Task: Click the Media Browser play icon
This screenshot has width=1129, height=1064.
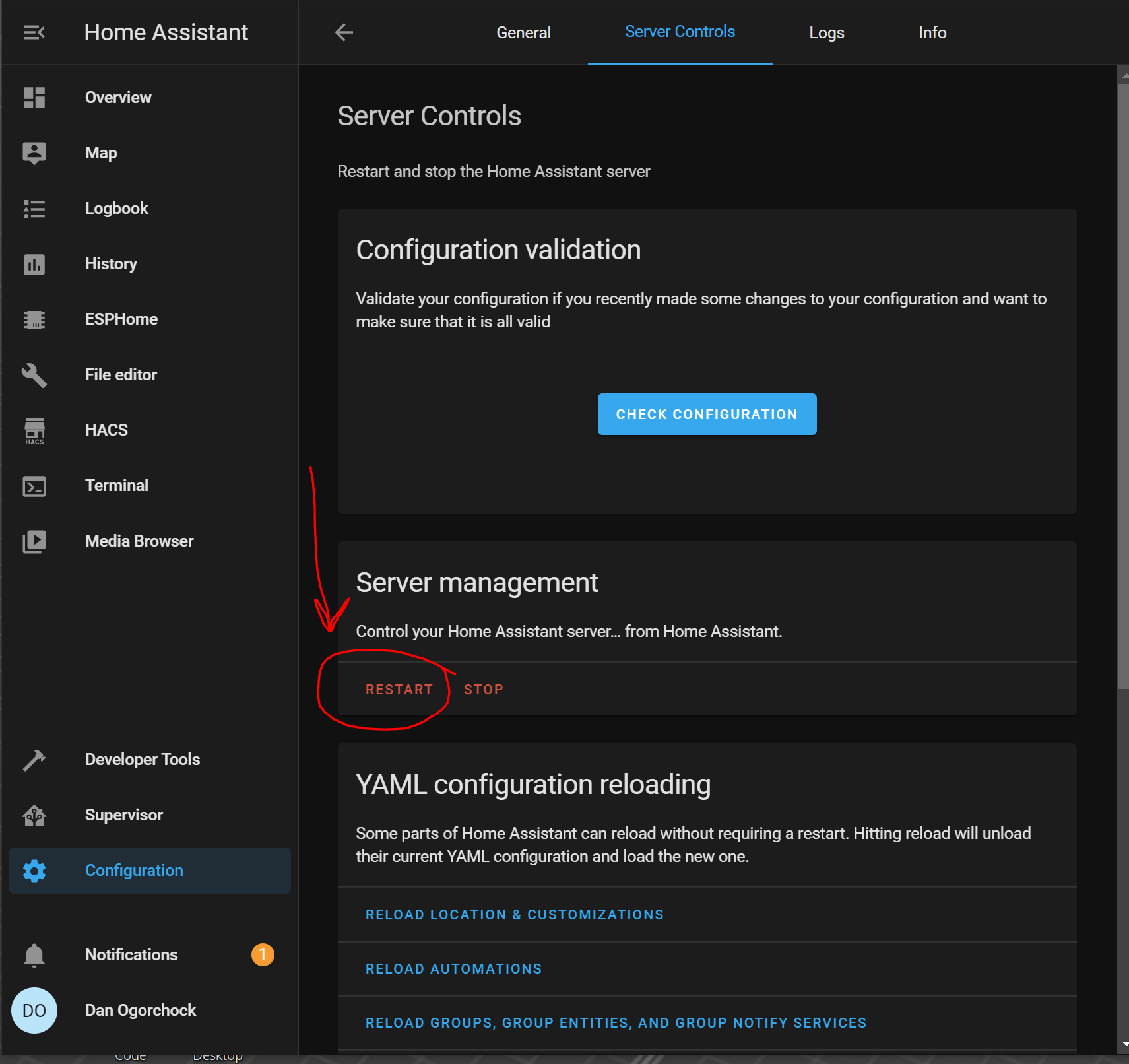Action: click(x=34, y=541)
